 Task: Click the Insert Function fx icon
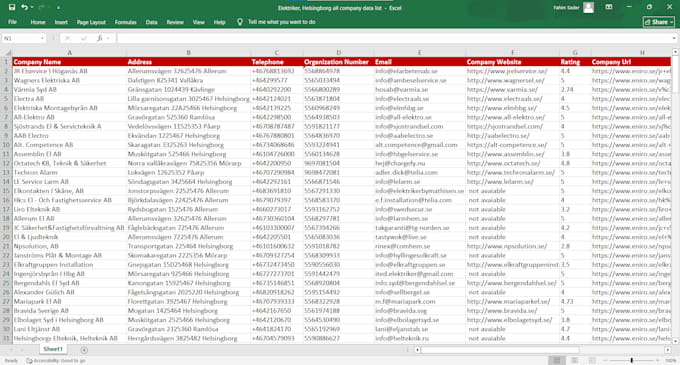100,38
